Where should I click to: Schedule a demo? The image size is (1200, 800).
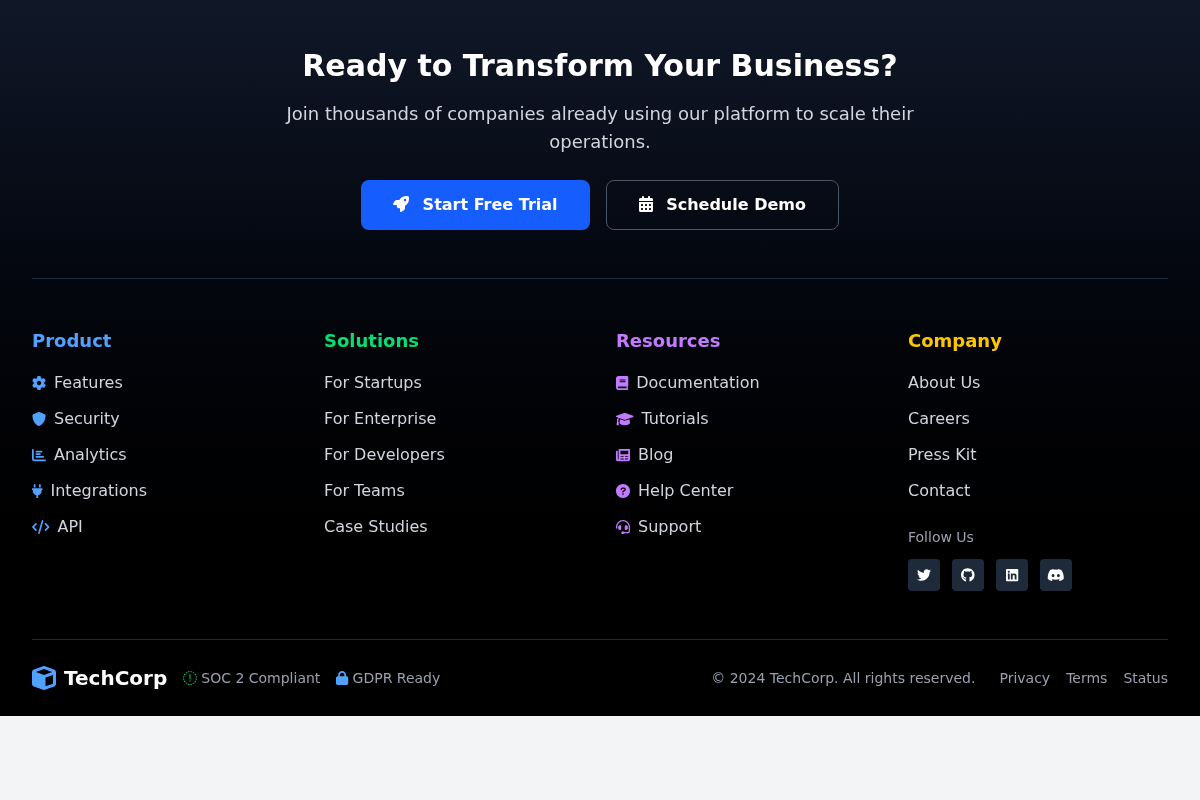pos(722,205)
